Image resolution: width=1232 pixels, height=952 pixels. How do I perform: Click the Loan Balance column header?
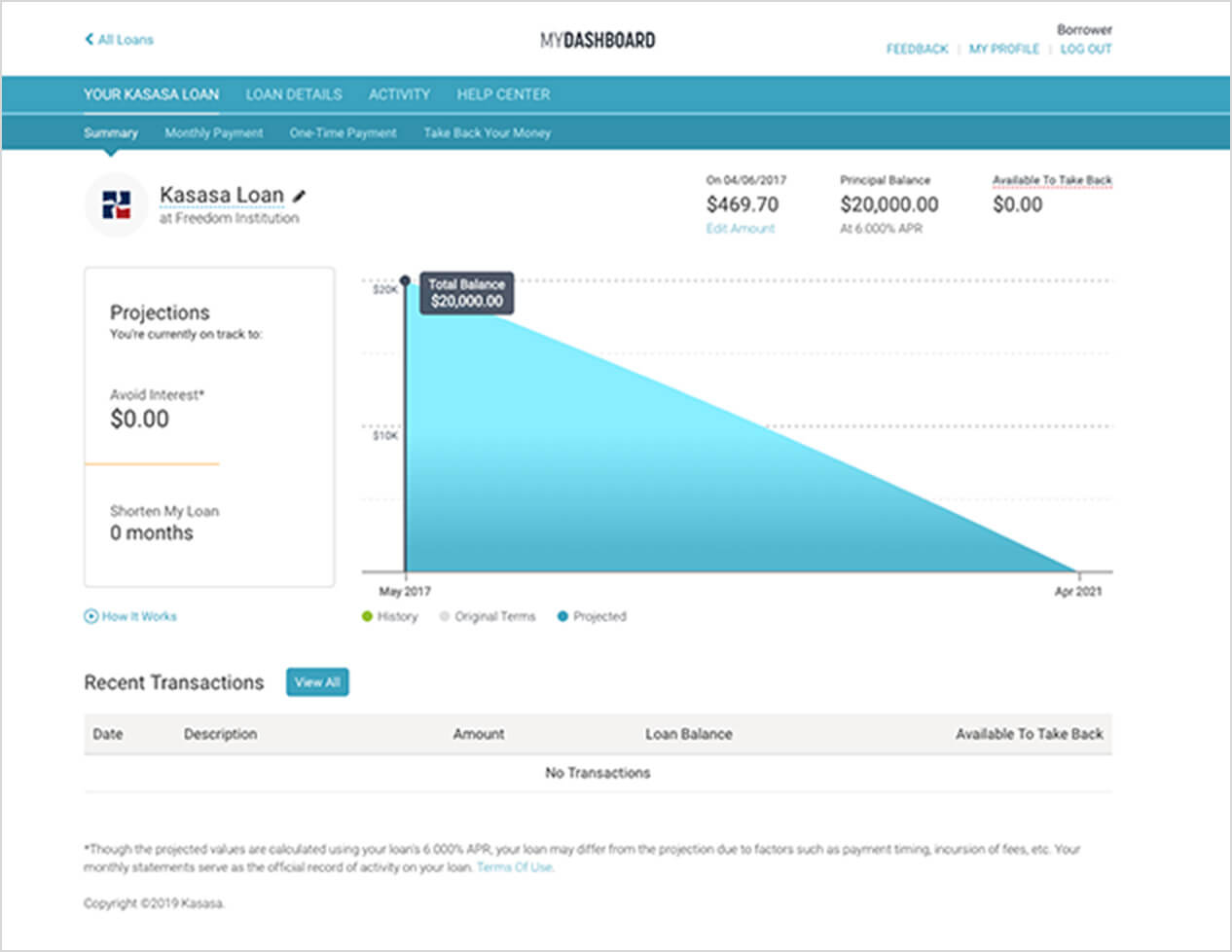689,734
